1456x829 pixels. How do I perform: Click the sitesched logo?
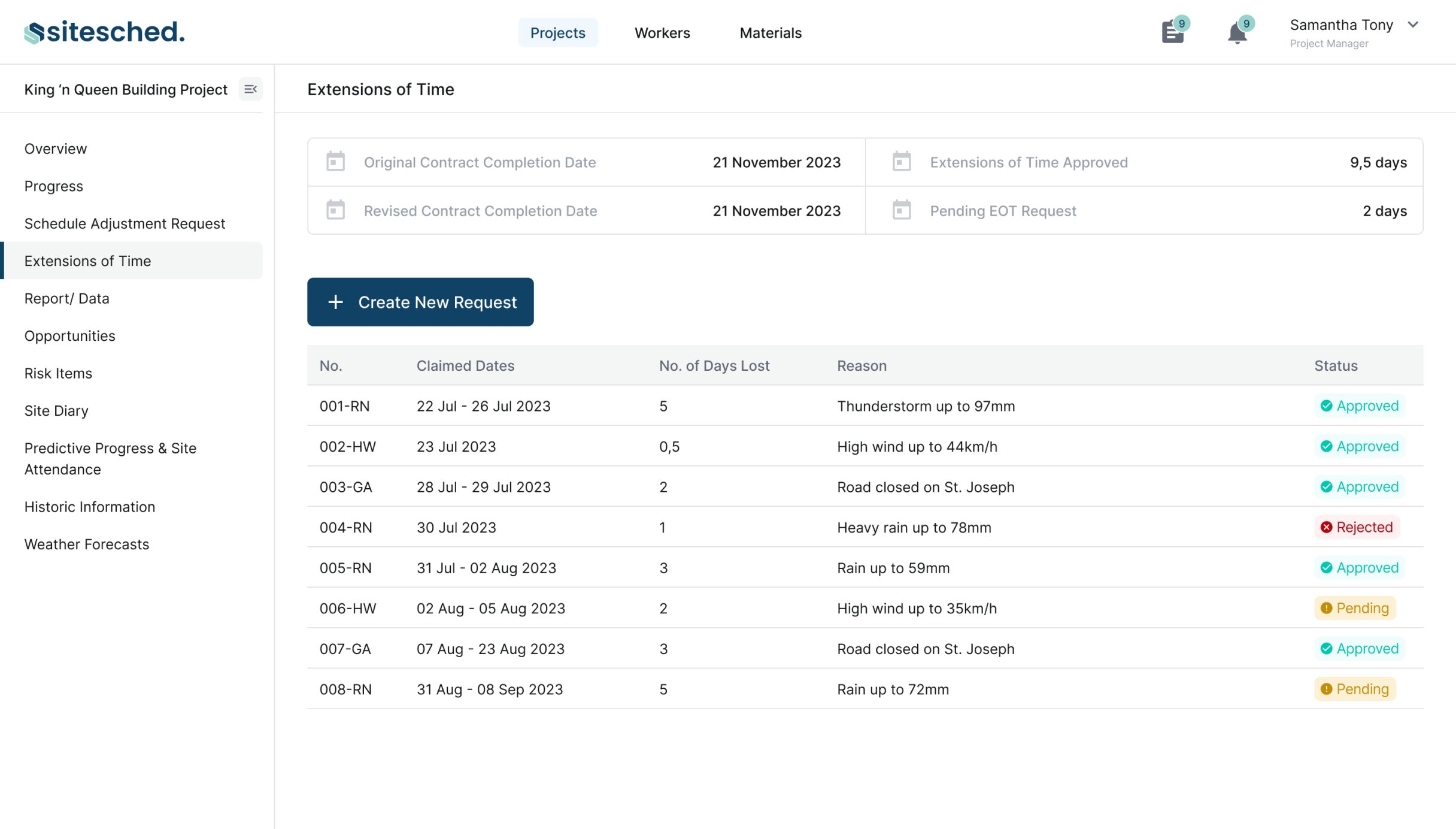(104, 32)
